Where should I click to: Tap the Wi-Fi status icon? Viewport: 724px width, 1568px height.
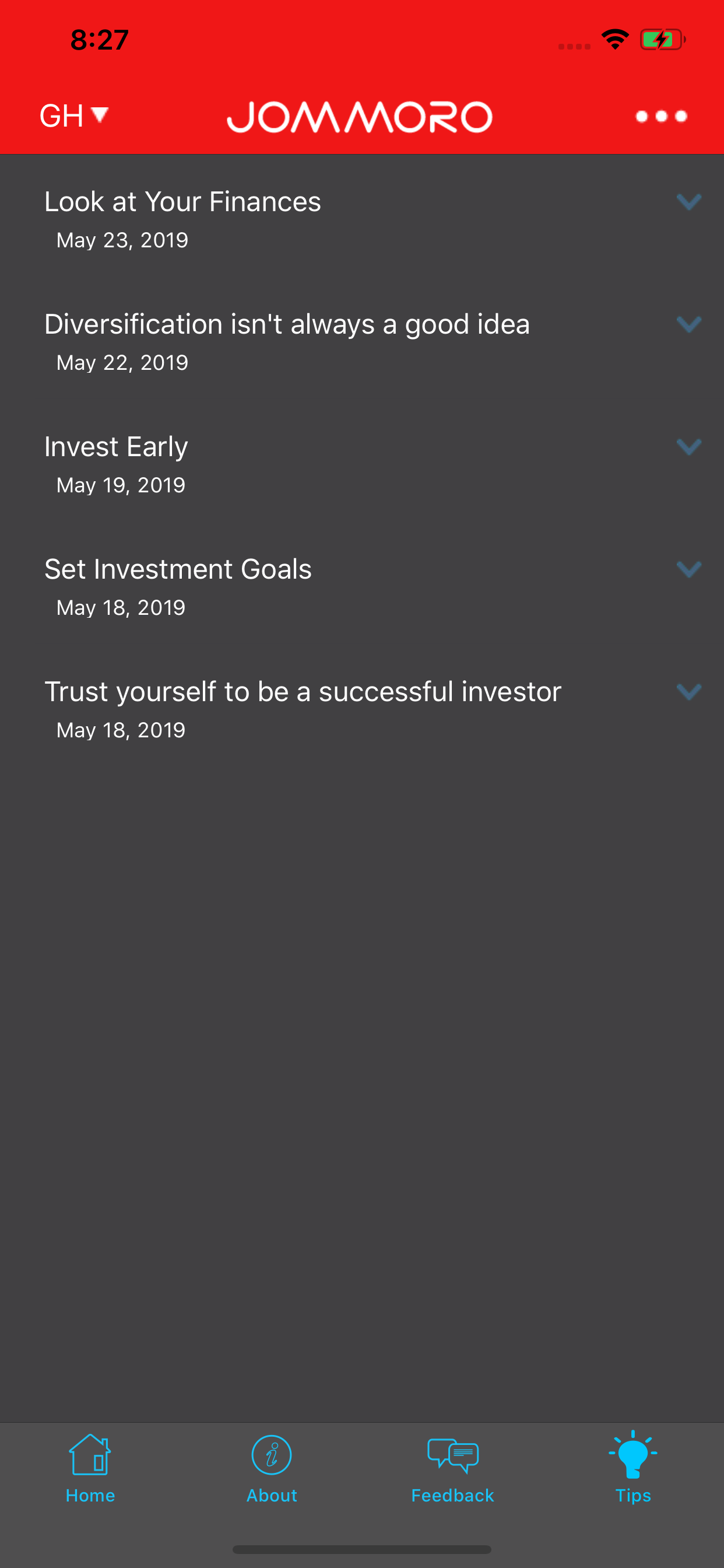615,40
